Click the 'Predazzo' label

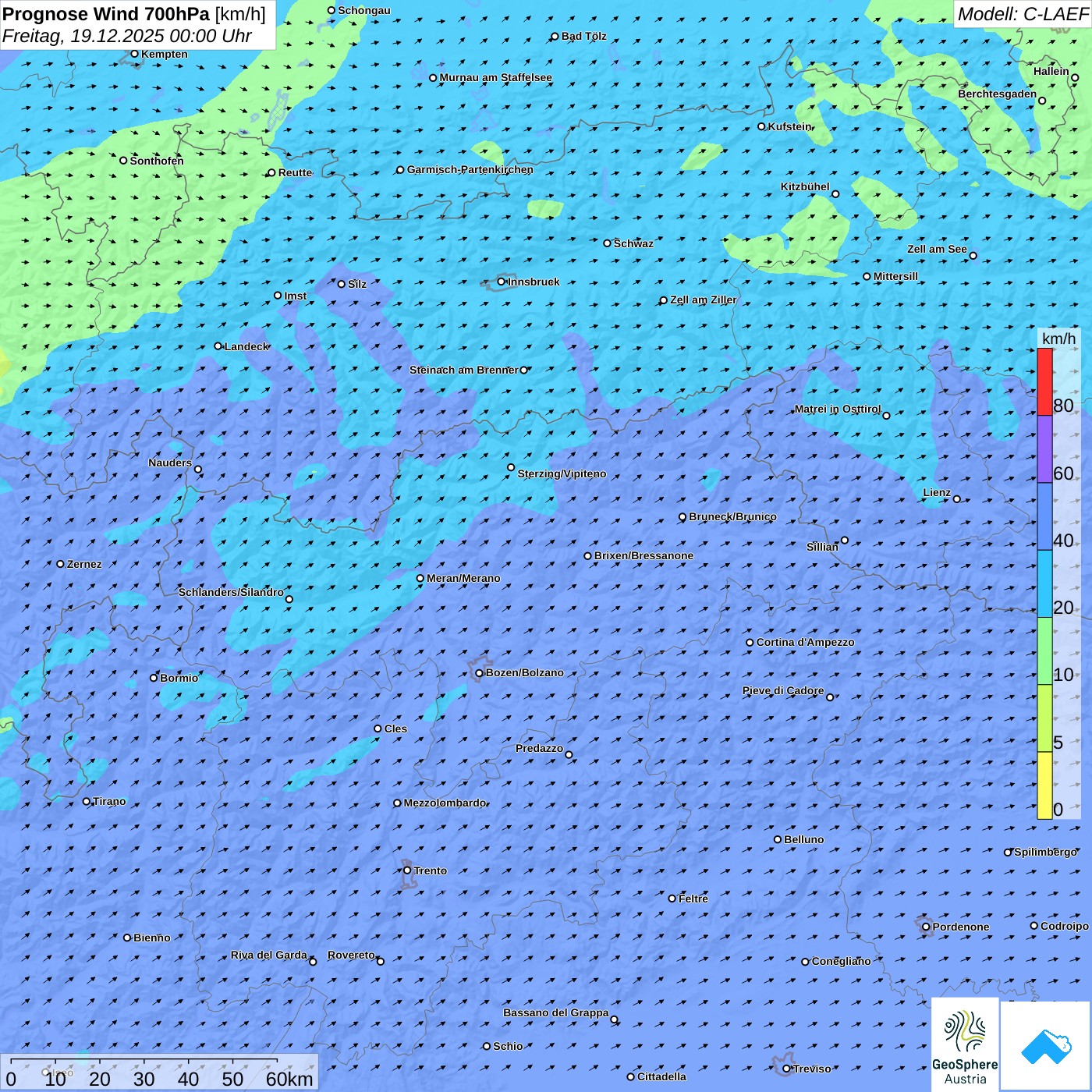pyautogui.click(x=539, y=748)
